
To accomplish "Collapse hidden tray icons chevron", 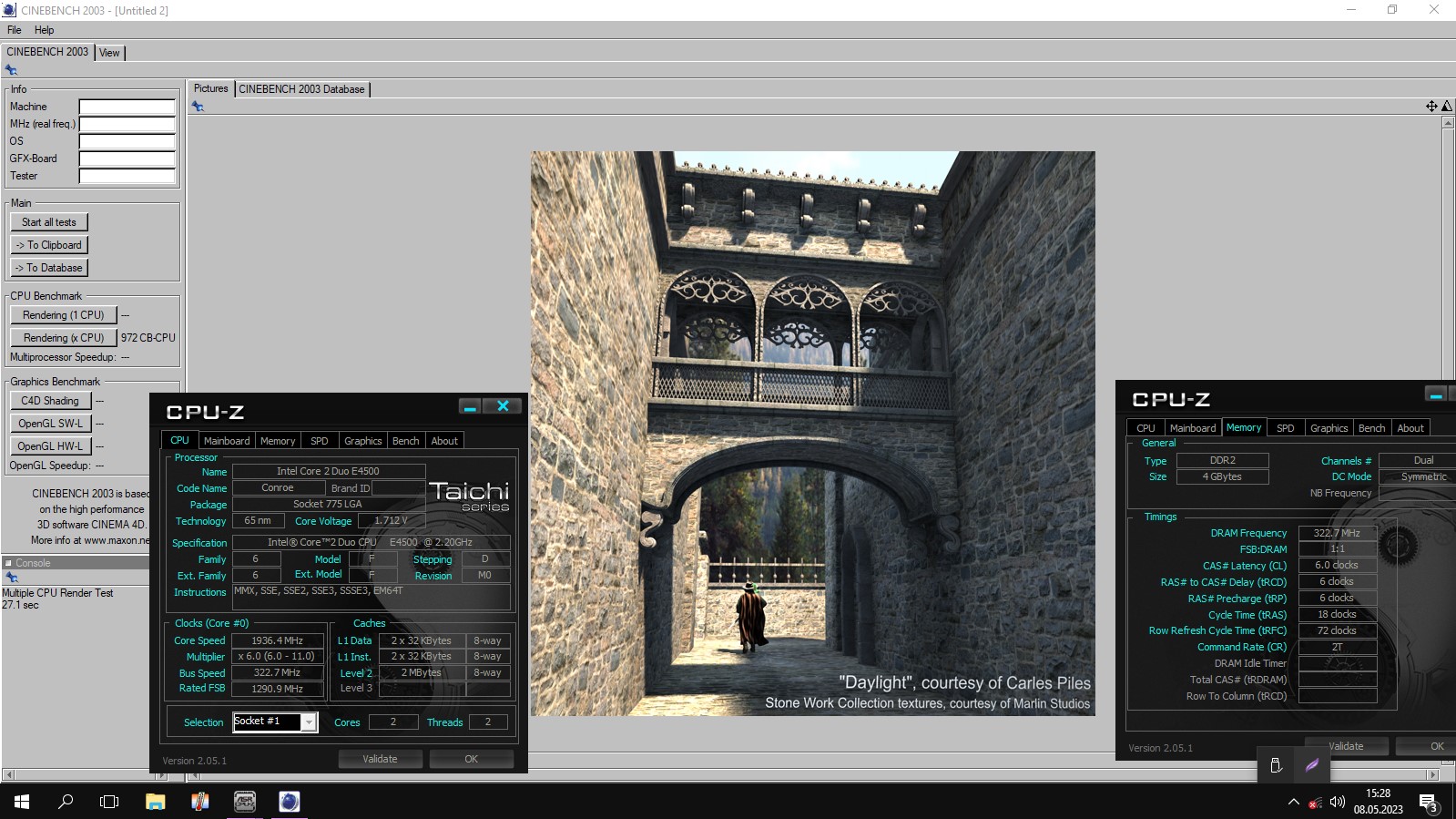I will [x=1293, y=803].
